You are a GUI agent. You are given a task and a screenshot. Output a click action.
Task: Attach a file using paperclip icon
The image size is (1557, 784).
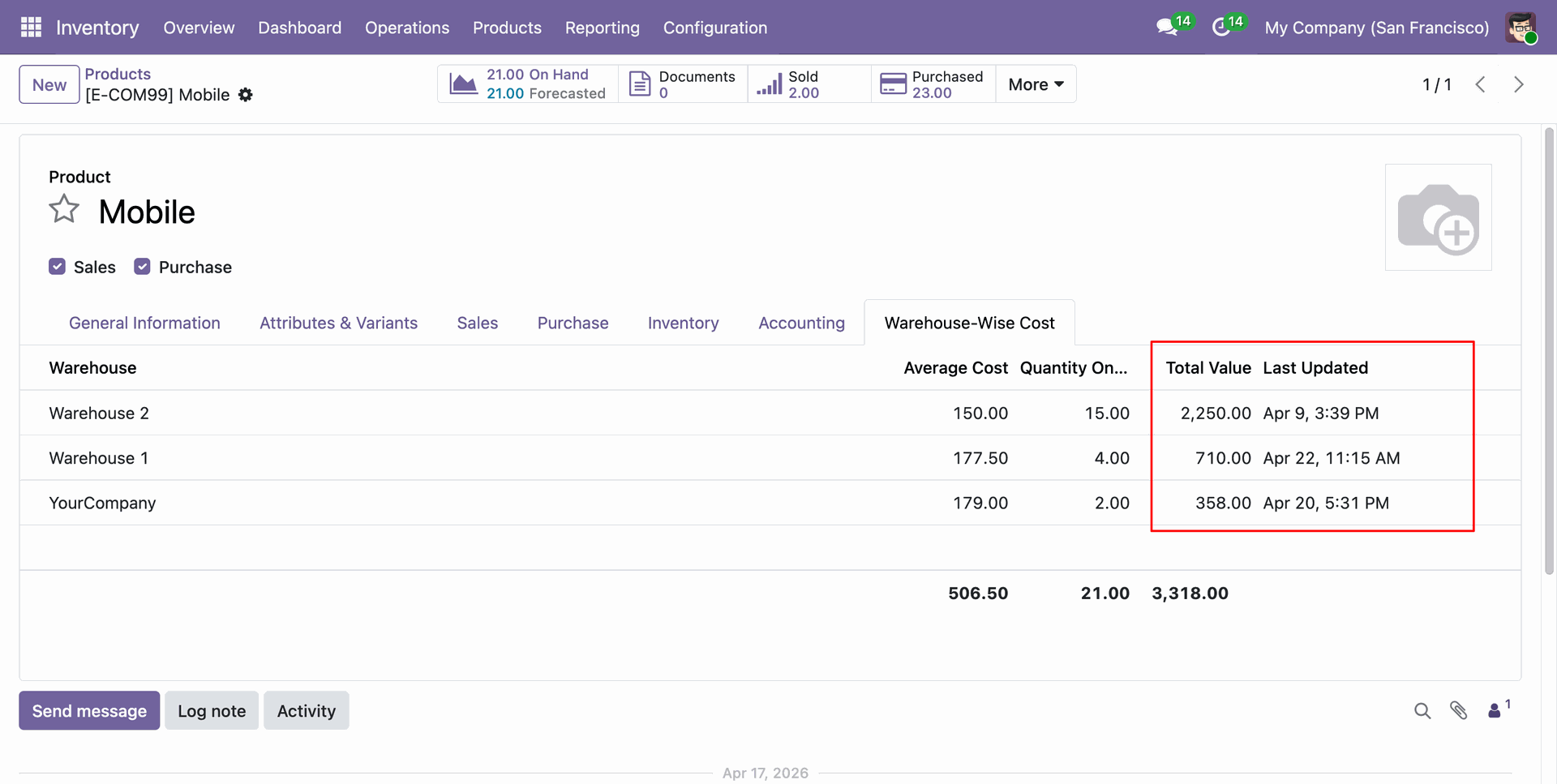(x=1459, y=711)
